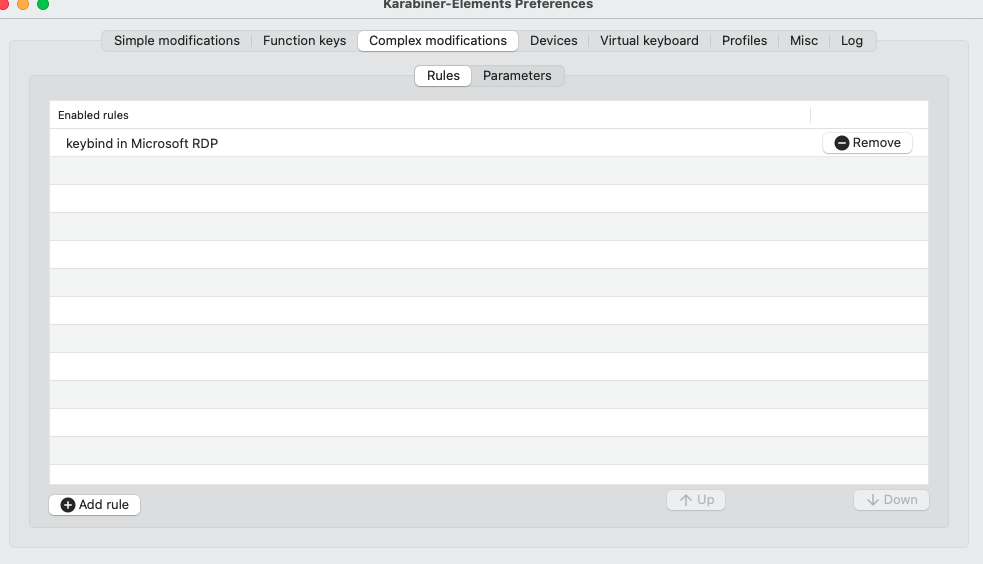Image resolution: width=983 pixels, height=564 pixels.
Task: Click the Down button
Action: [x=891, y=500]
